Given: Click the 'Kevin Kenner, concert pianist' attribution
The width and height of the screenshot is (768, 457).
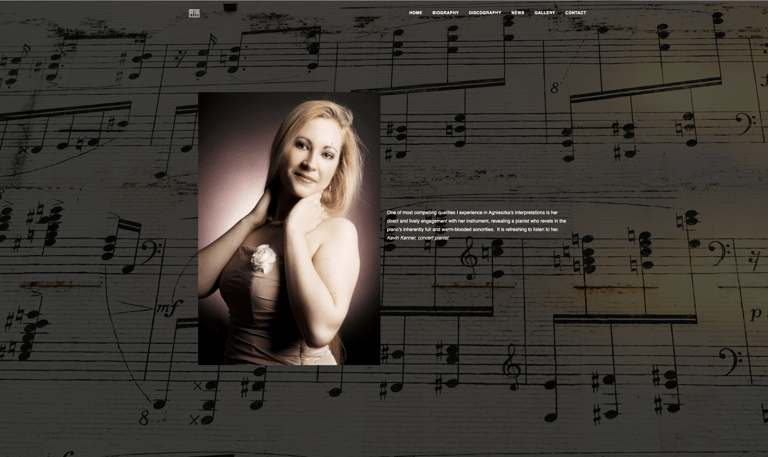Looking at the screenshot, I should pyautogui.click(x=418, y=238).
